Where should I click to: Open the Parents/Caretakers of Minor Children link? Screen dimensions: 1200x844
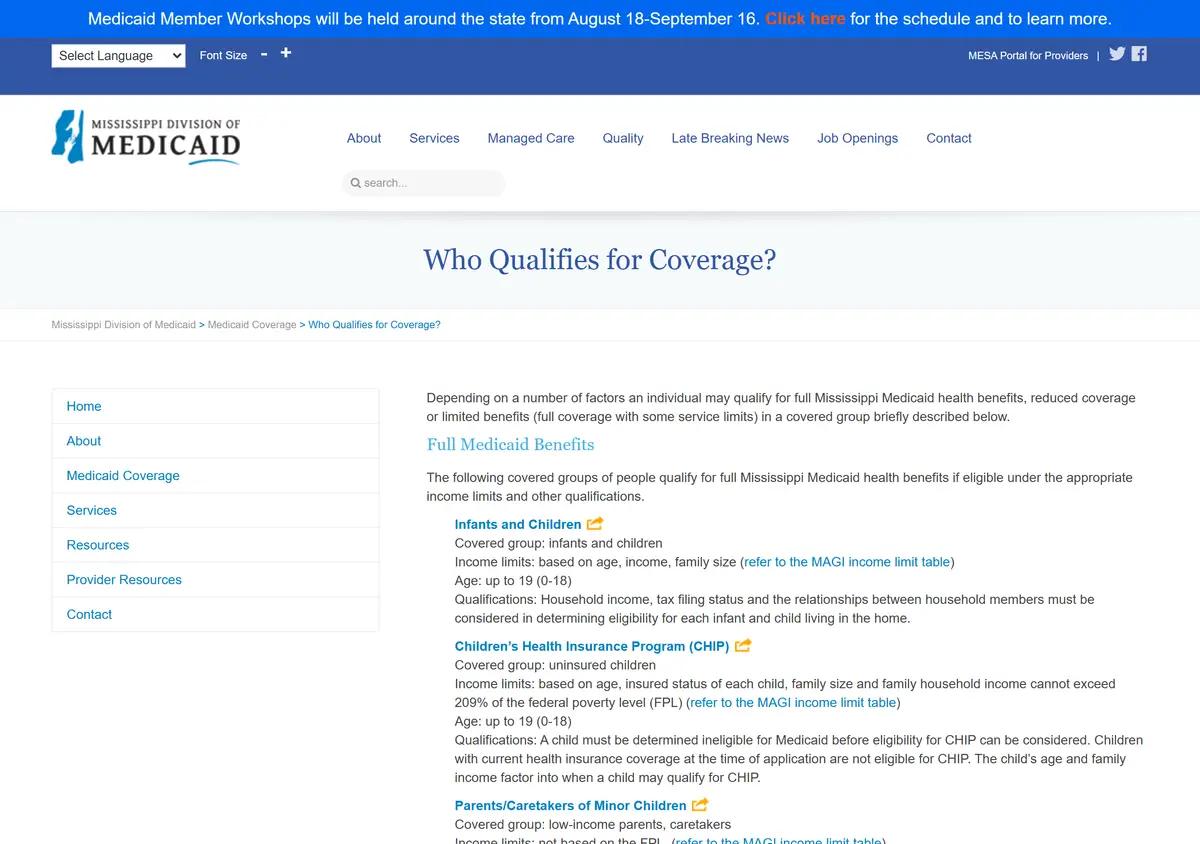click(x=571, y=805)
